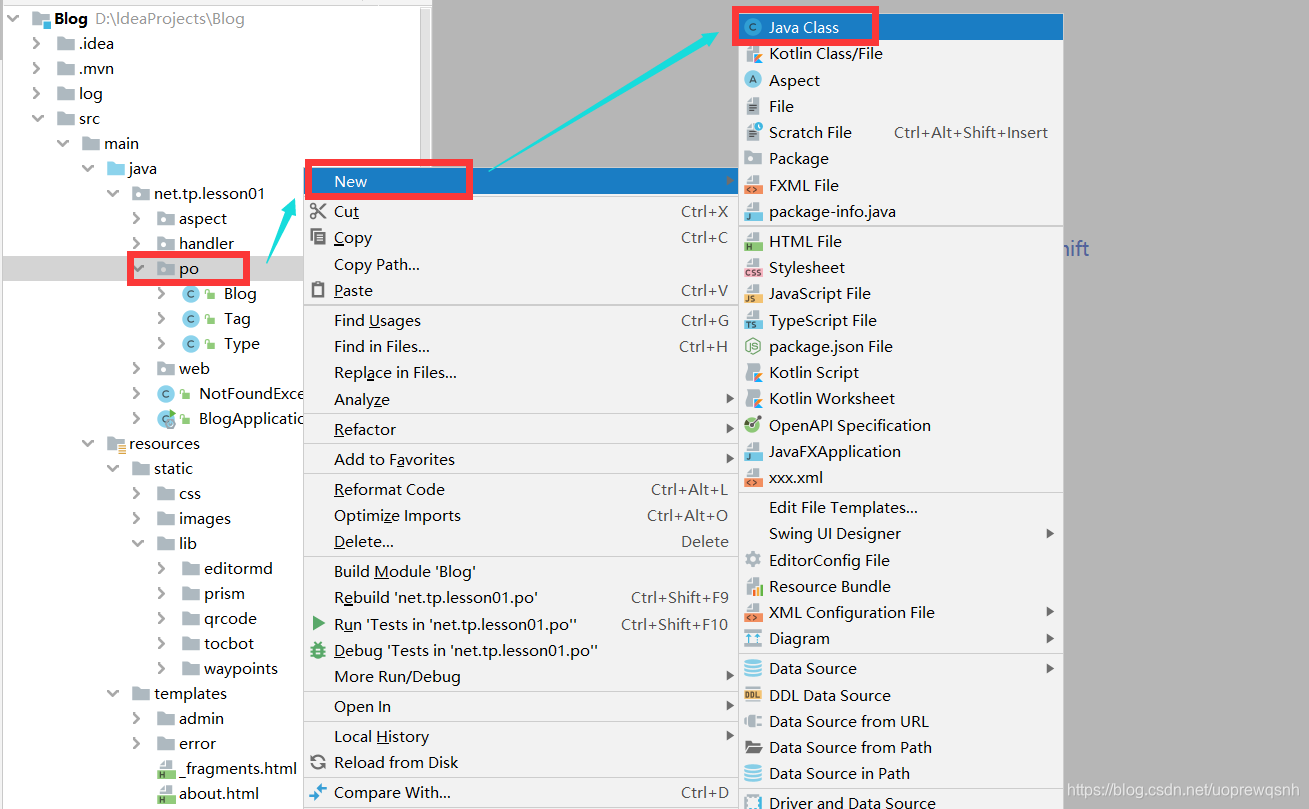Open the Refactor submenu
Viewport: 1309px width, 809px height.
521,429
